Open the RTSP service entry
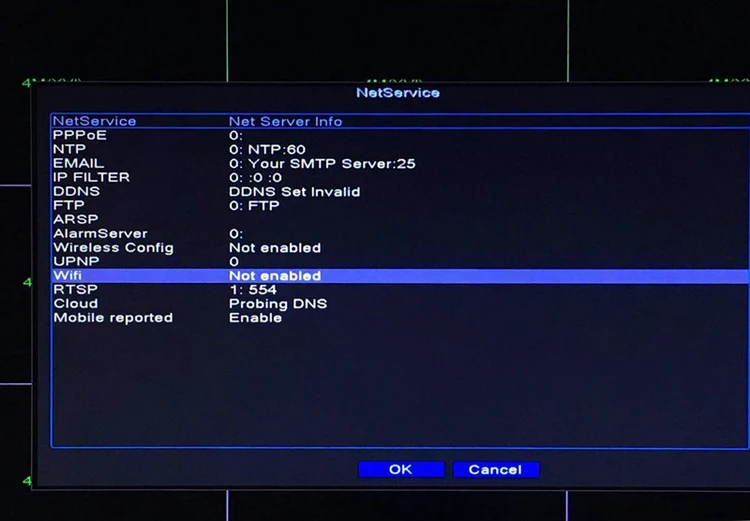Screen dimensions: 750x521 (400, 289)
